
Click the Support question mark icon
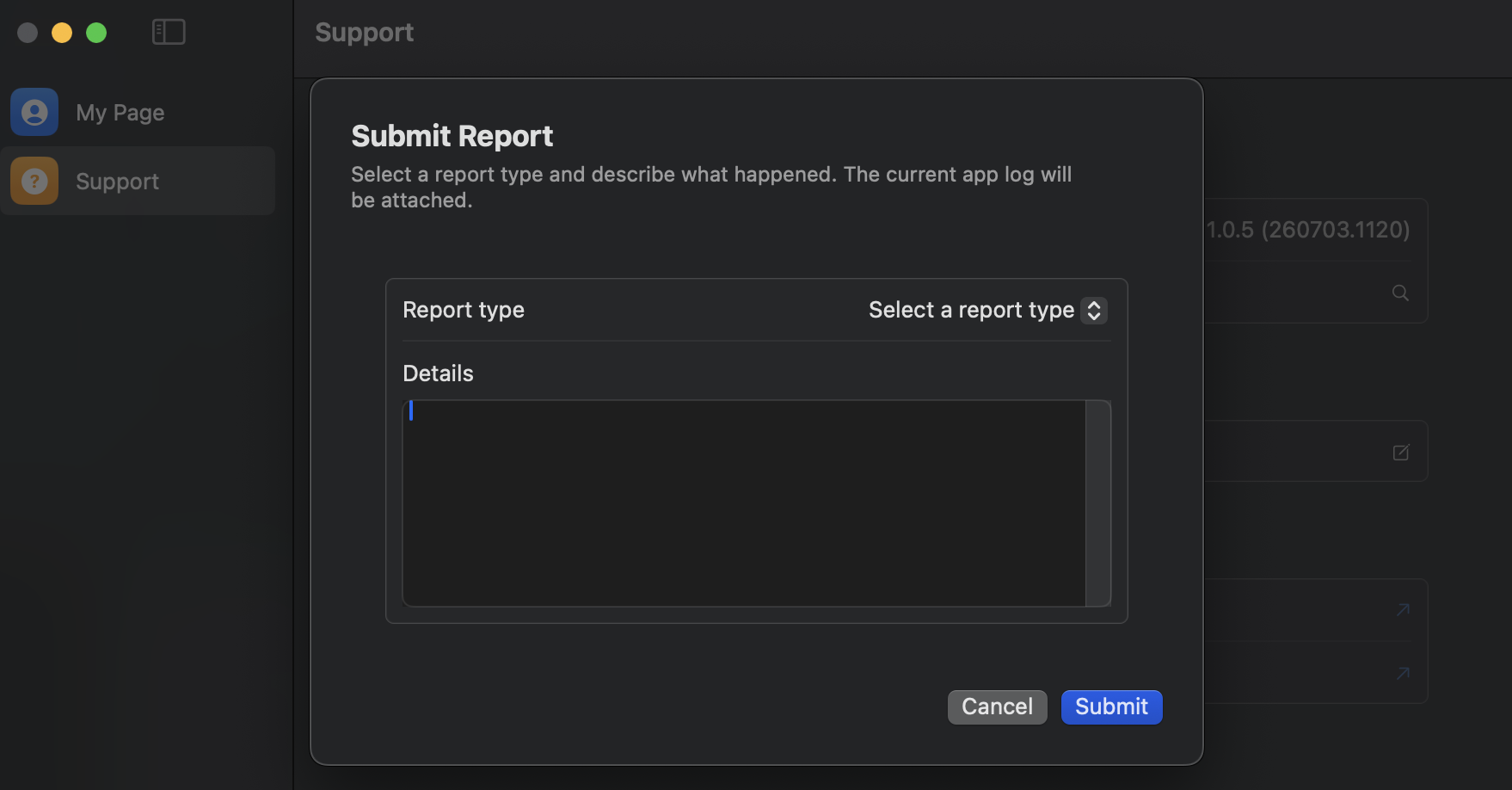tap(34, 181)
